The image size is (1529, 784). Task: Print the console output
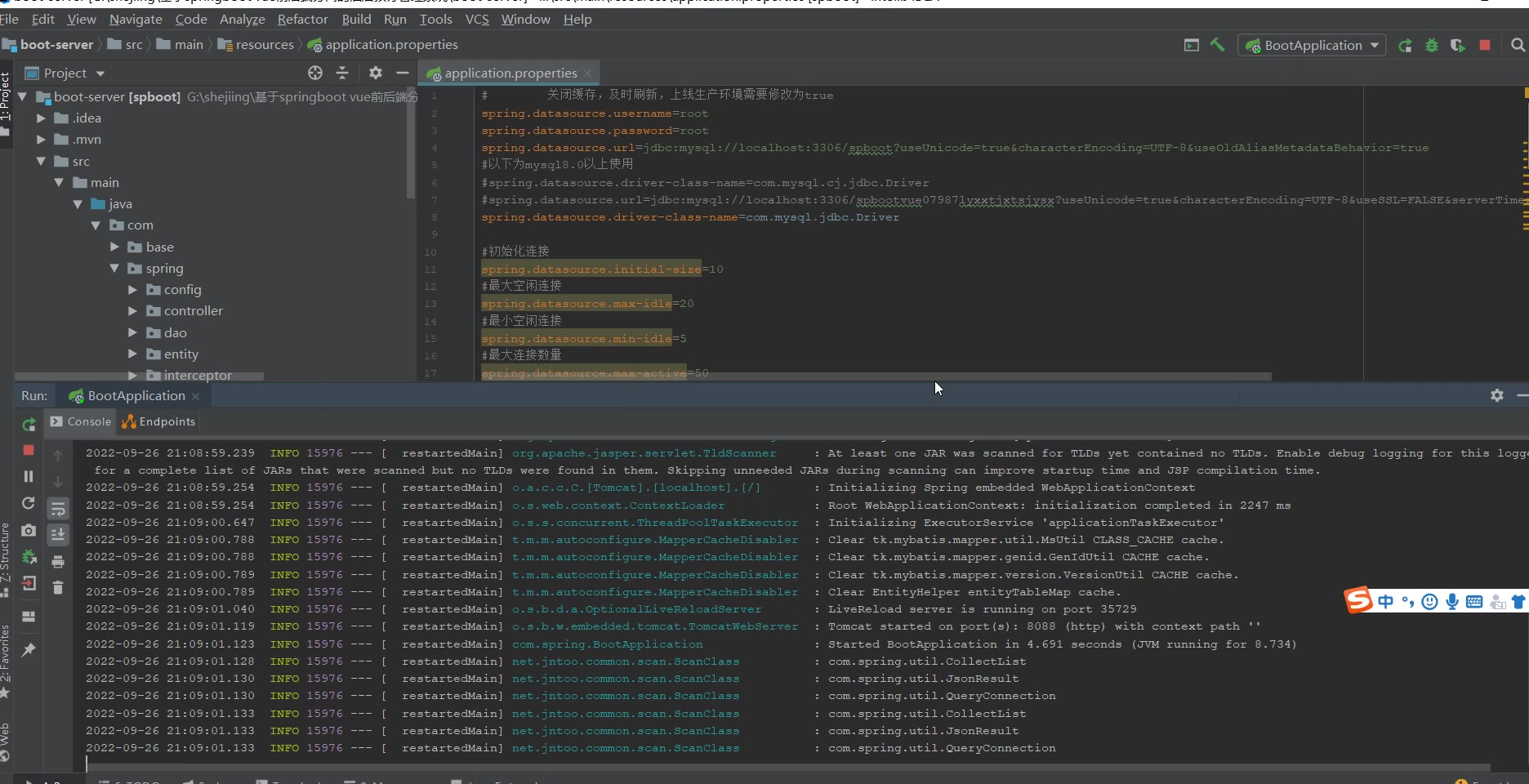[x=58, y=562]
